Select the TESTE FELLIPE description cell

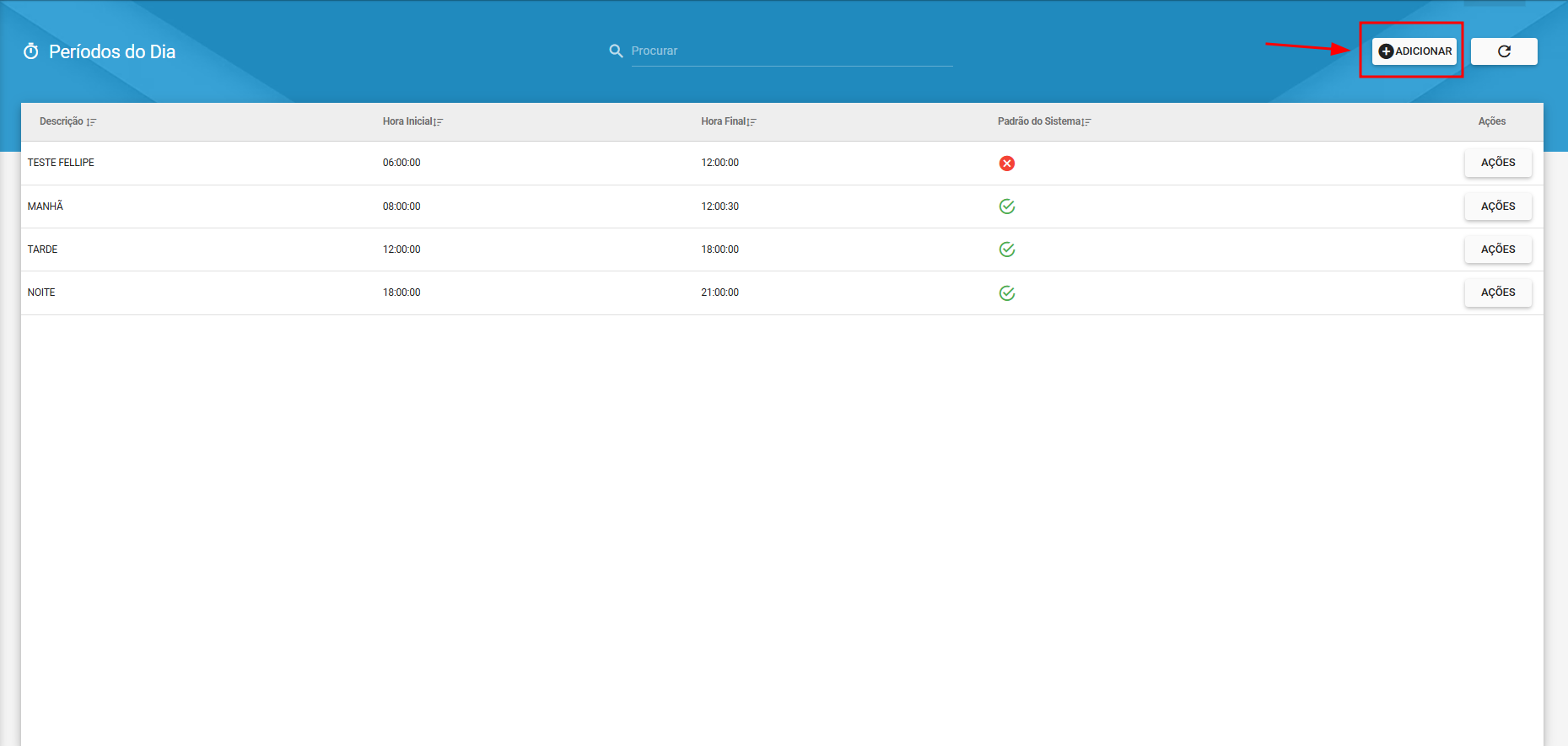click(61, 163)
